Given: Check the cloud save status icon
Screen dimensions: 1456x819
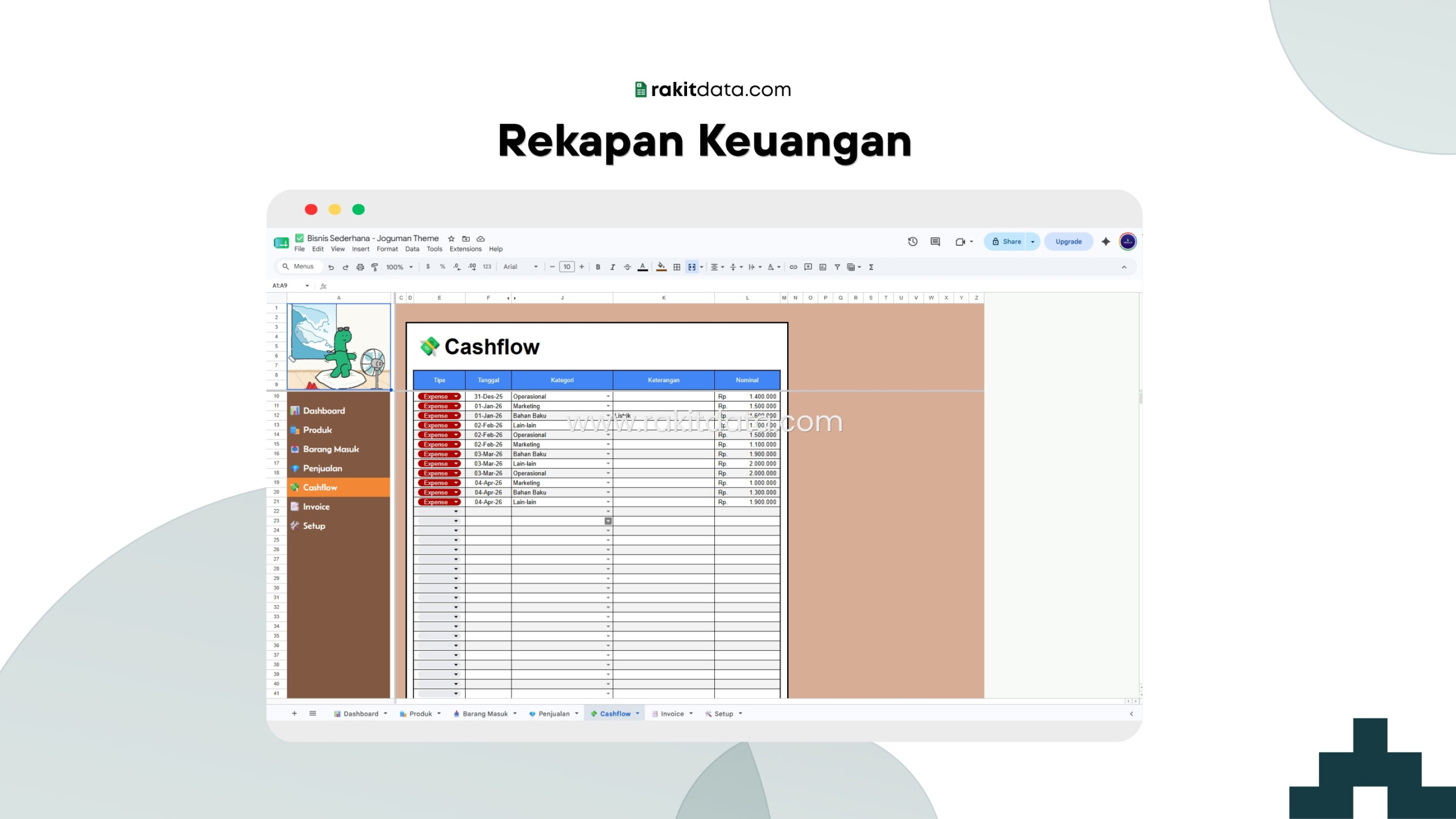Looking at the screenshot, I should (481, 239).
